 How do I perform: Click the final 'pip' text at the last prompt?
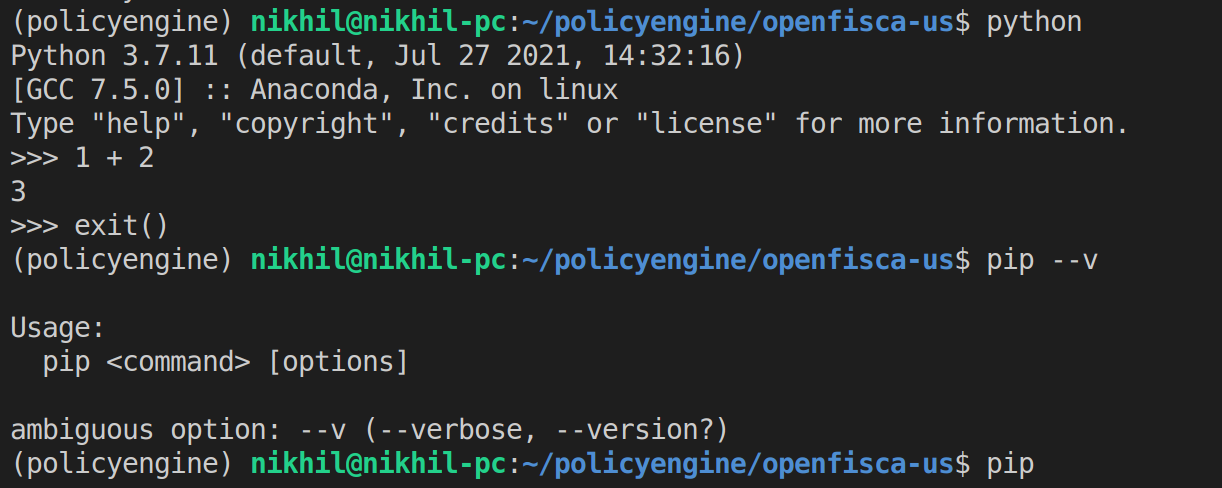tap(1010, 464)
